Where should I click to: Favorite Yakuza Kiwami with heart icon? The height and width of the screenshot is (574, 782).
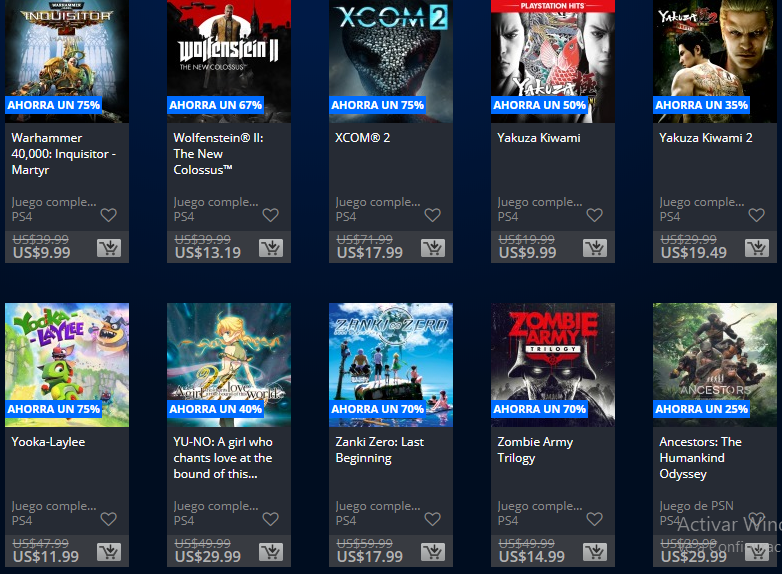coord(594,215)
